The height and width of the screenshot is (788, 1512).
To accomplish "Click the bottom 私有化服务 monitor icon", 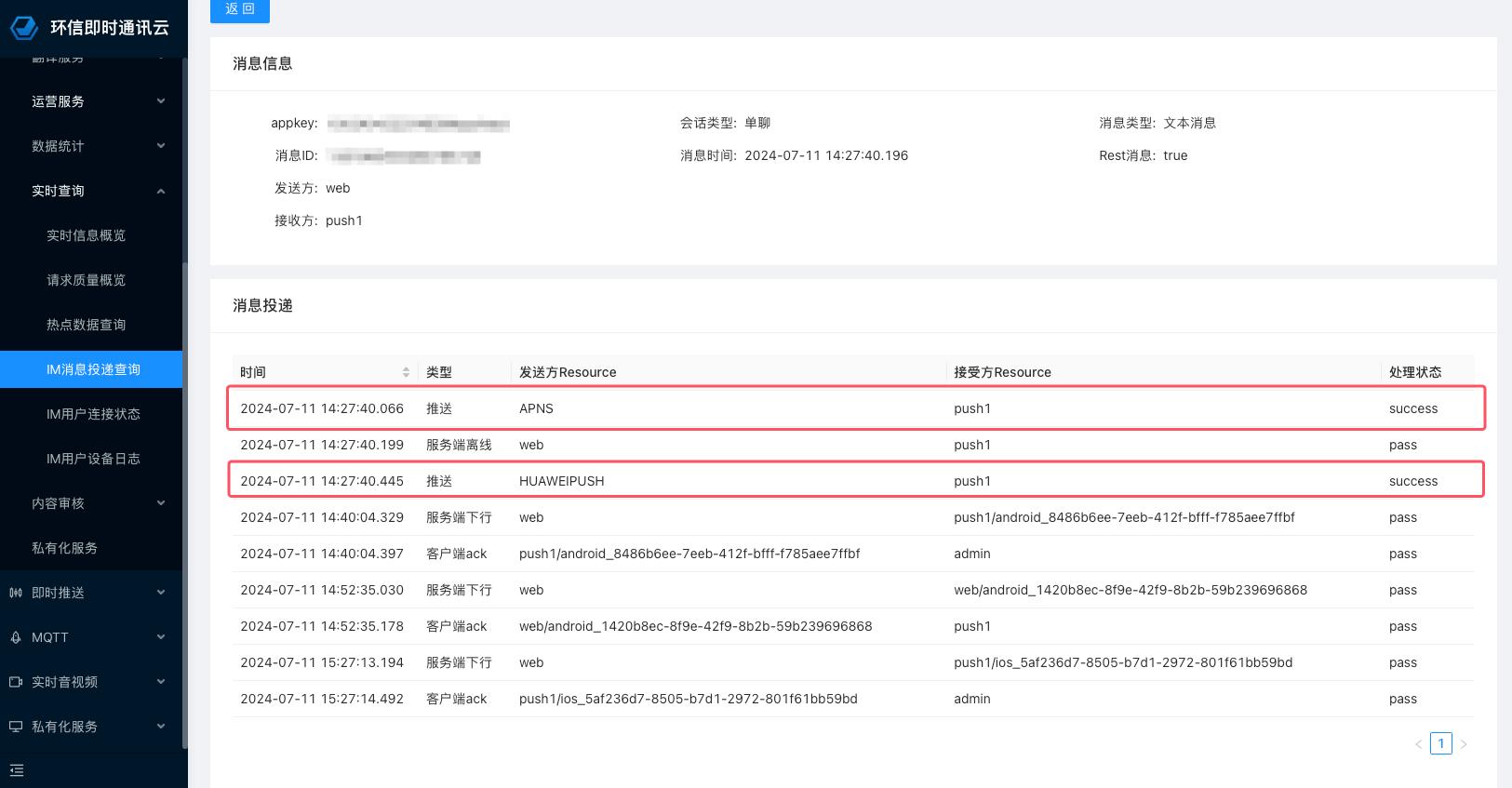I will coord(16,727).
